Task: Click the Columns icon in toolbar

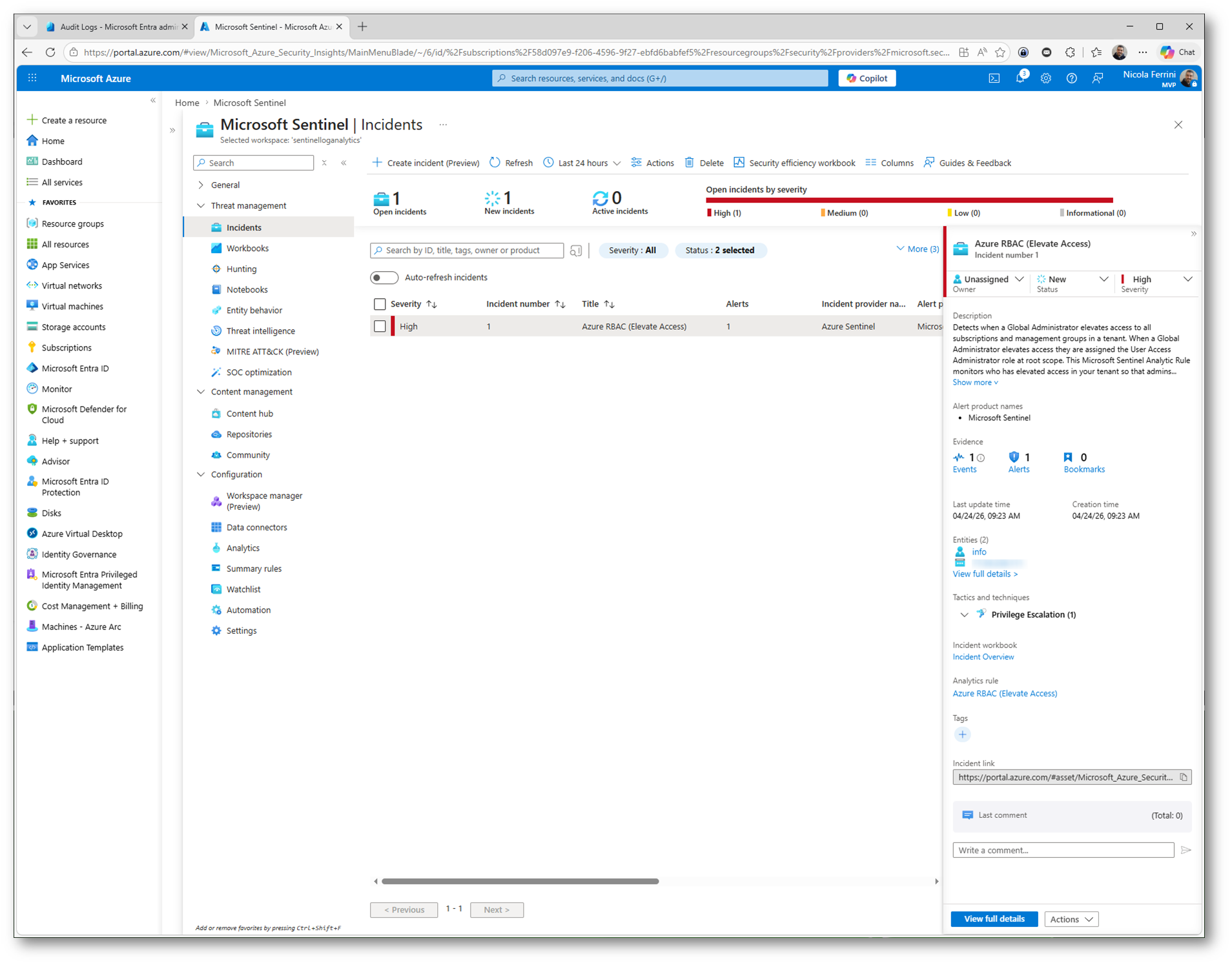Action: click(871, 163)
